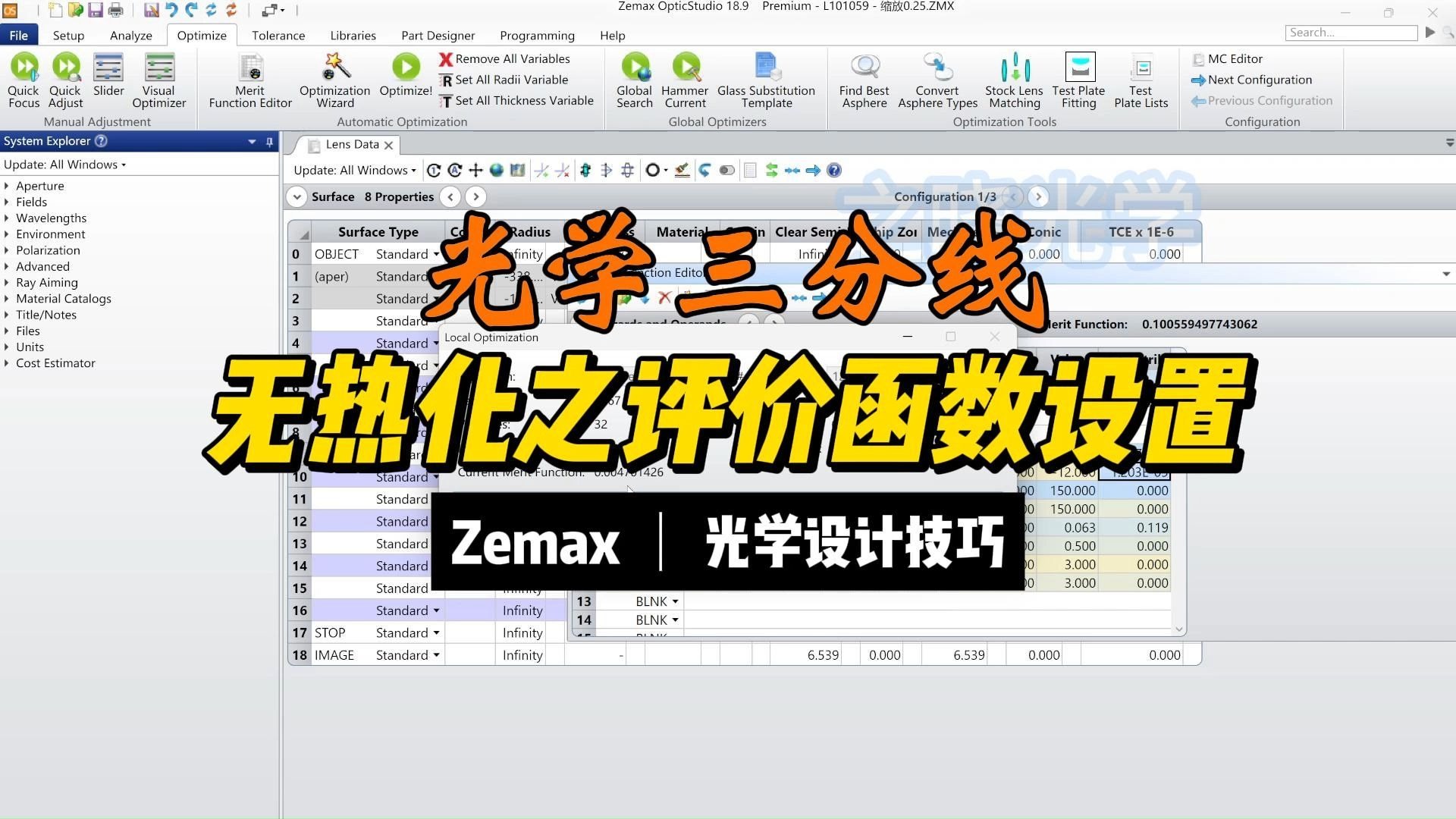1456x819 pixels.
Task: Open Find Best Asphere tool
Action: click(x=864, y=80)
